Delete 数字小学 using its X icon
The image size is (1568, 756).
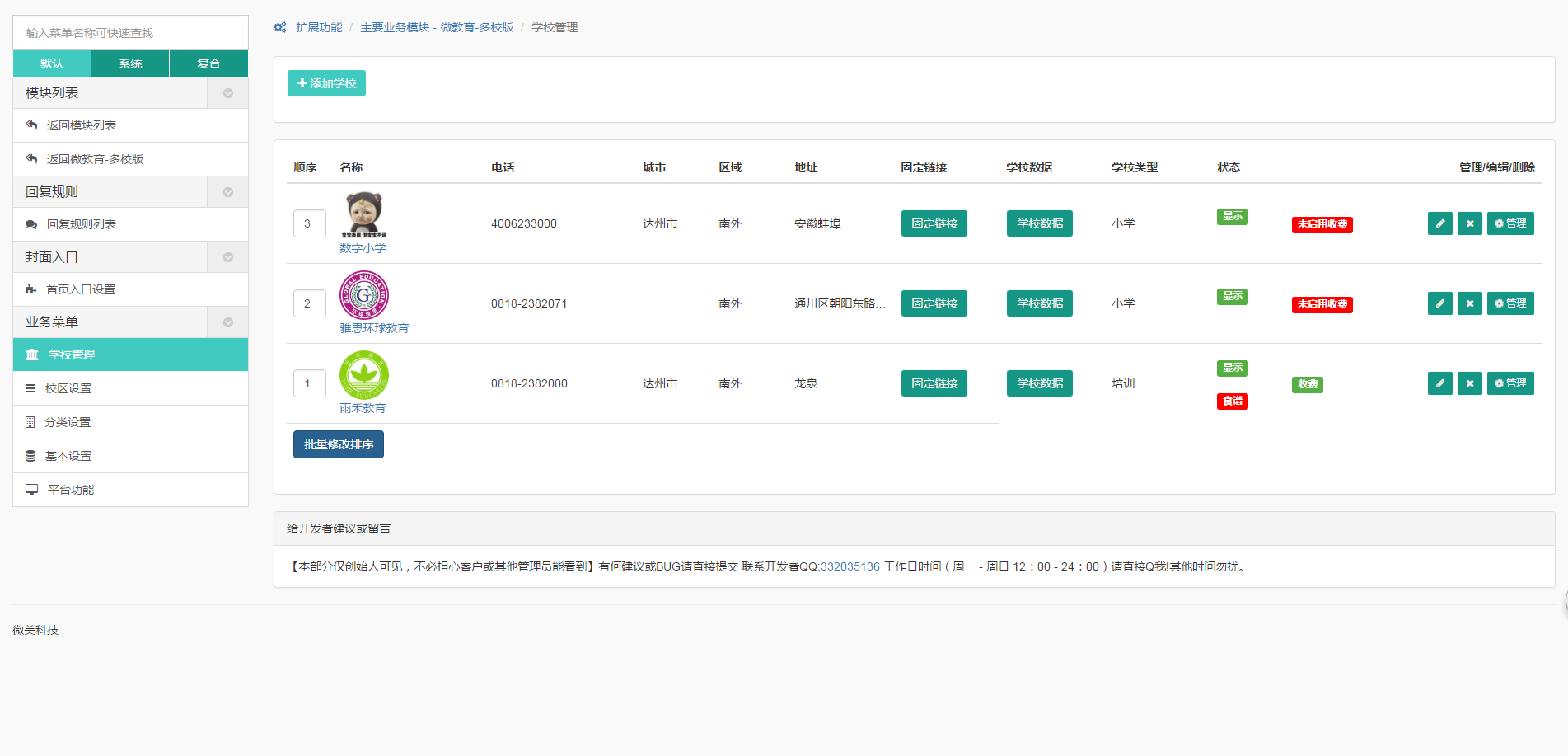(x=1469, y=223)
